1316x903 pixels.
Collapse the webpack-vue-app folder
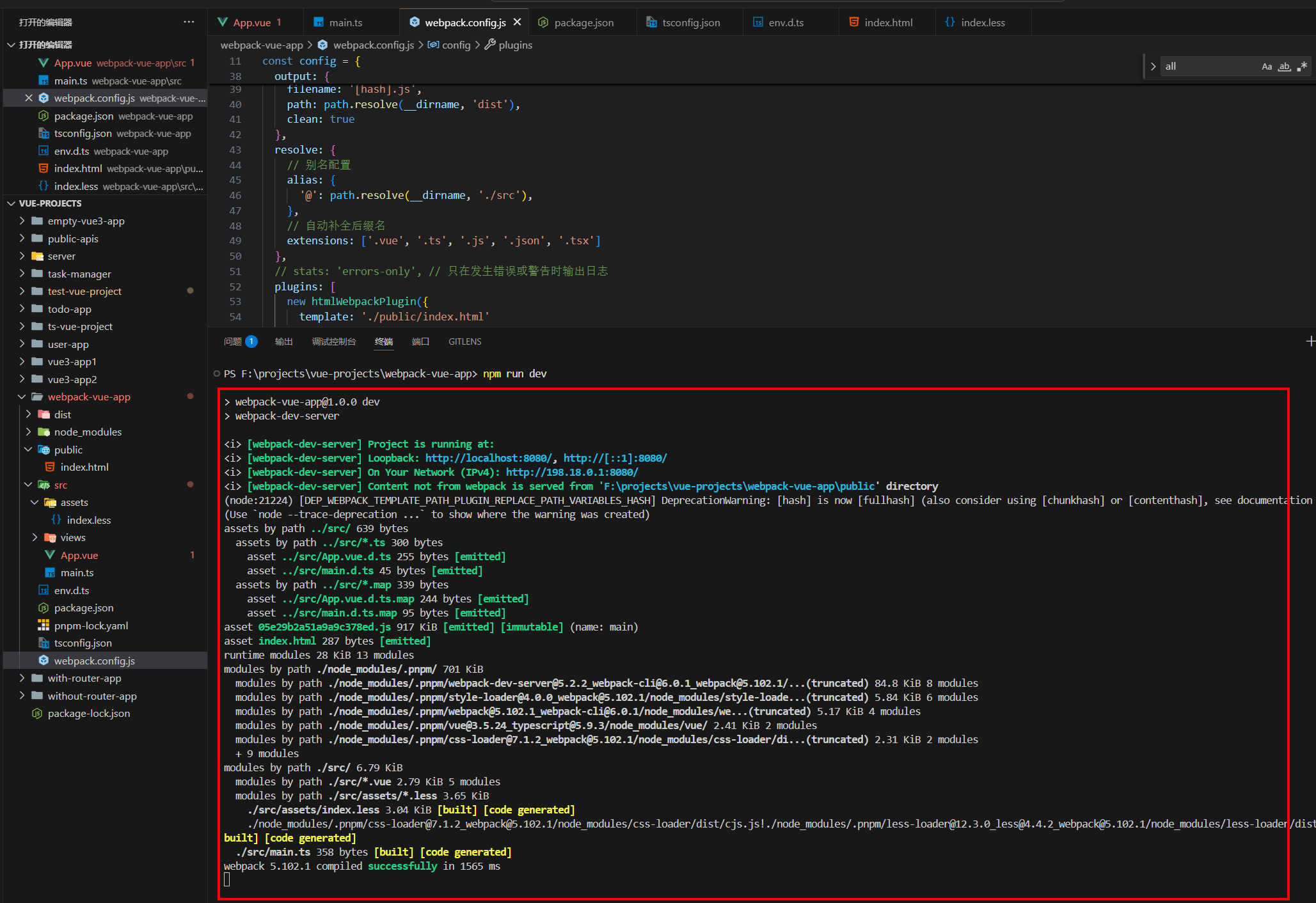coord(22,397)
